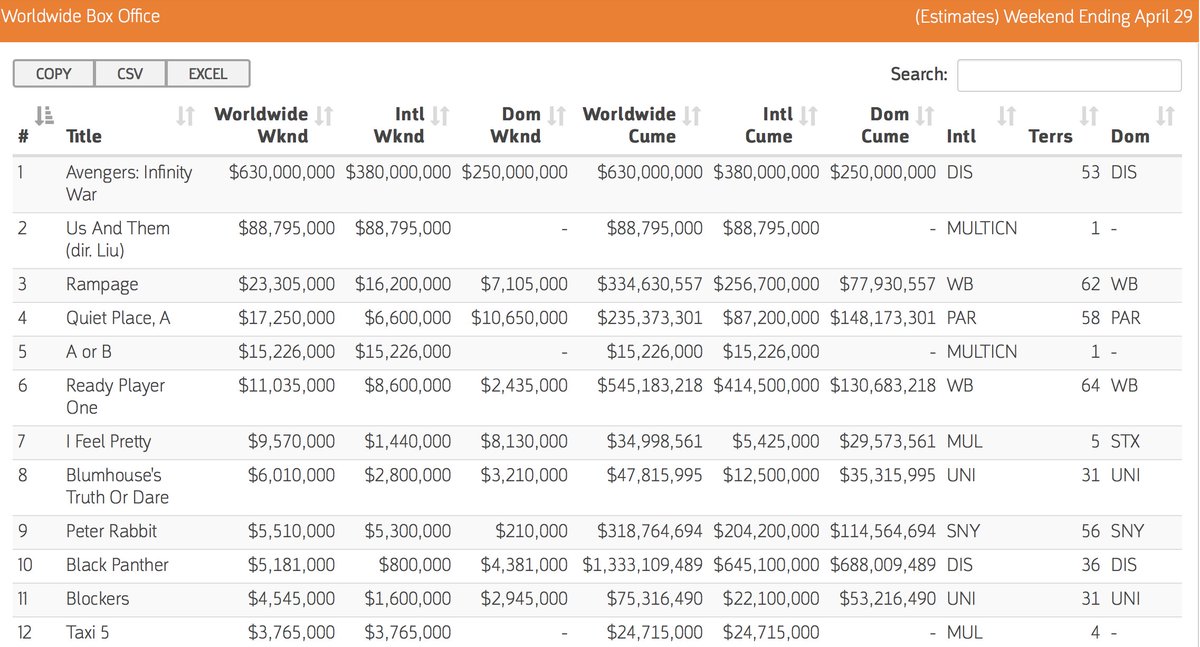This screenshot has width=1200, height=647.
Task: Sort by Terrs arrows icon
Action: pos(1090,115)
